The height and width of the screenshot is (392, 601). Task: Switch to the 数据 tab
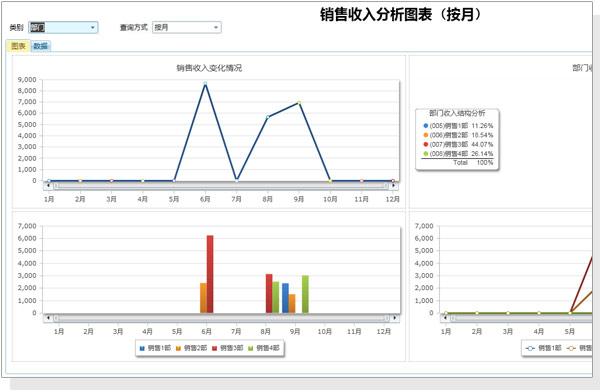[x=40, y=46]
